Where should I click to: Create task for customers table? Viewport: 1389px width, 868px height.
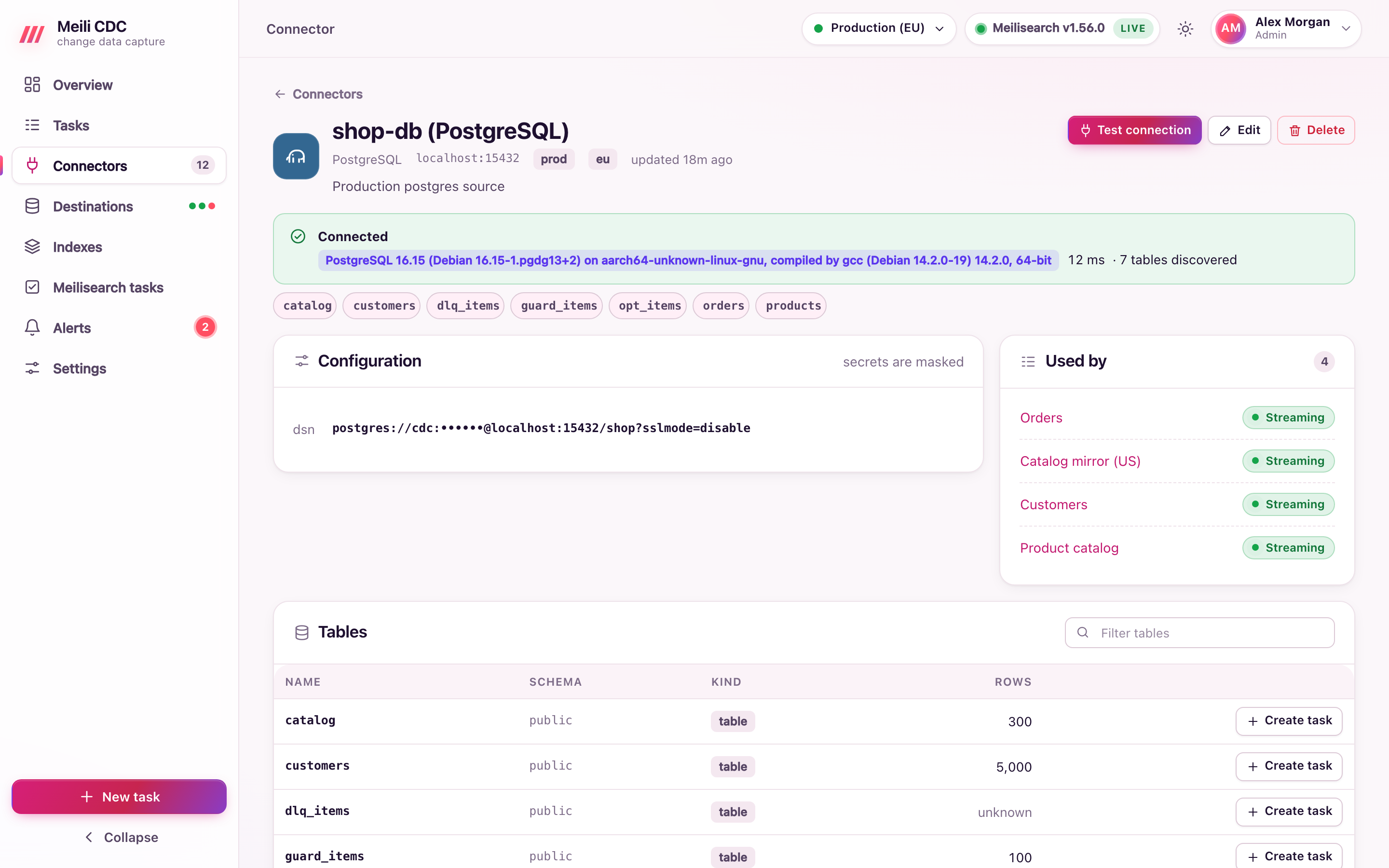(x=1289, y=766)
